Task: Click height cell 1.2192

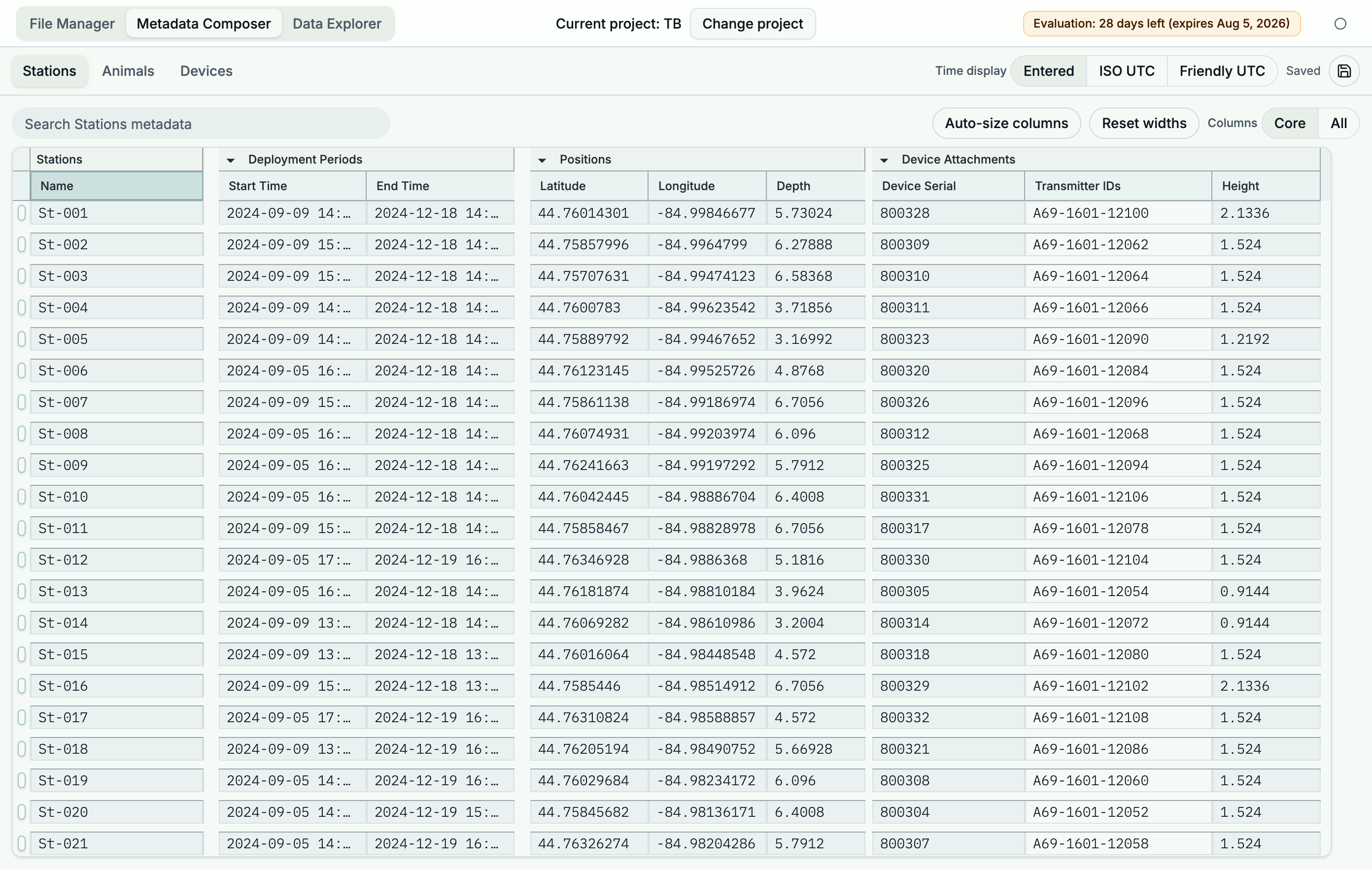Action: pyautogui.click(x=1266, y=339)
